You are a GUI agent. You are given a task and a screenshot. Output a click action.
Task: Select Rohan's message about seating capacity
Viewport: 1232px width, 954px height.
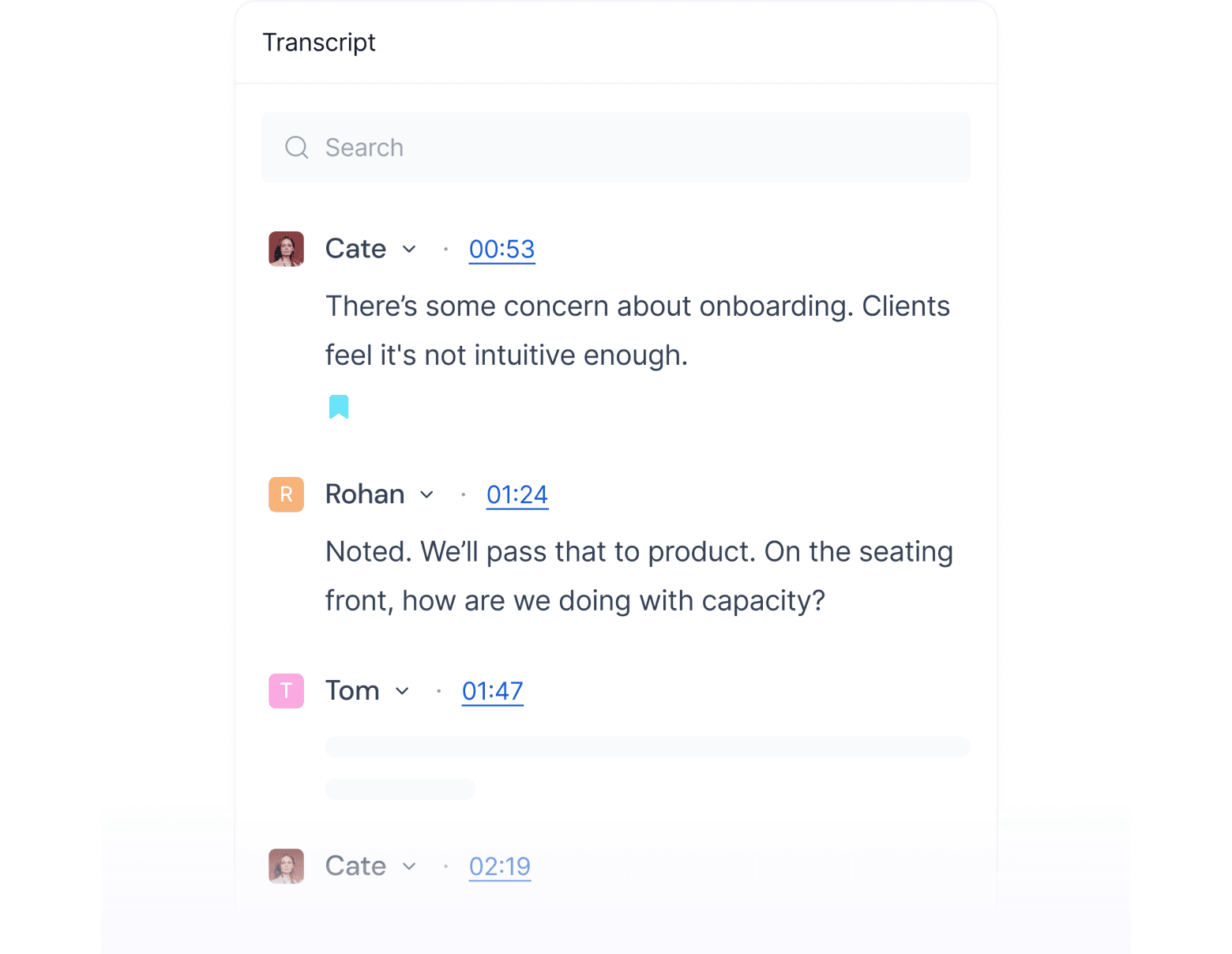click(639, 577)
